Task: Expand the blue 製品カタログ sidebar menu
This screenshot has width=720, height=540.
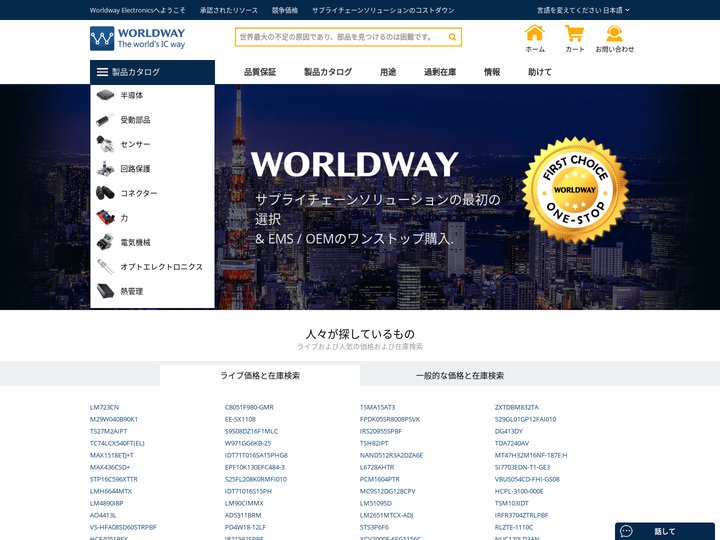Action: pos(152,72)
